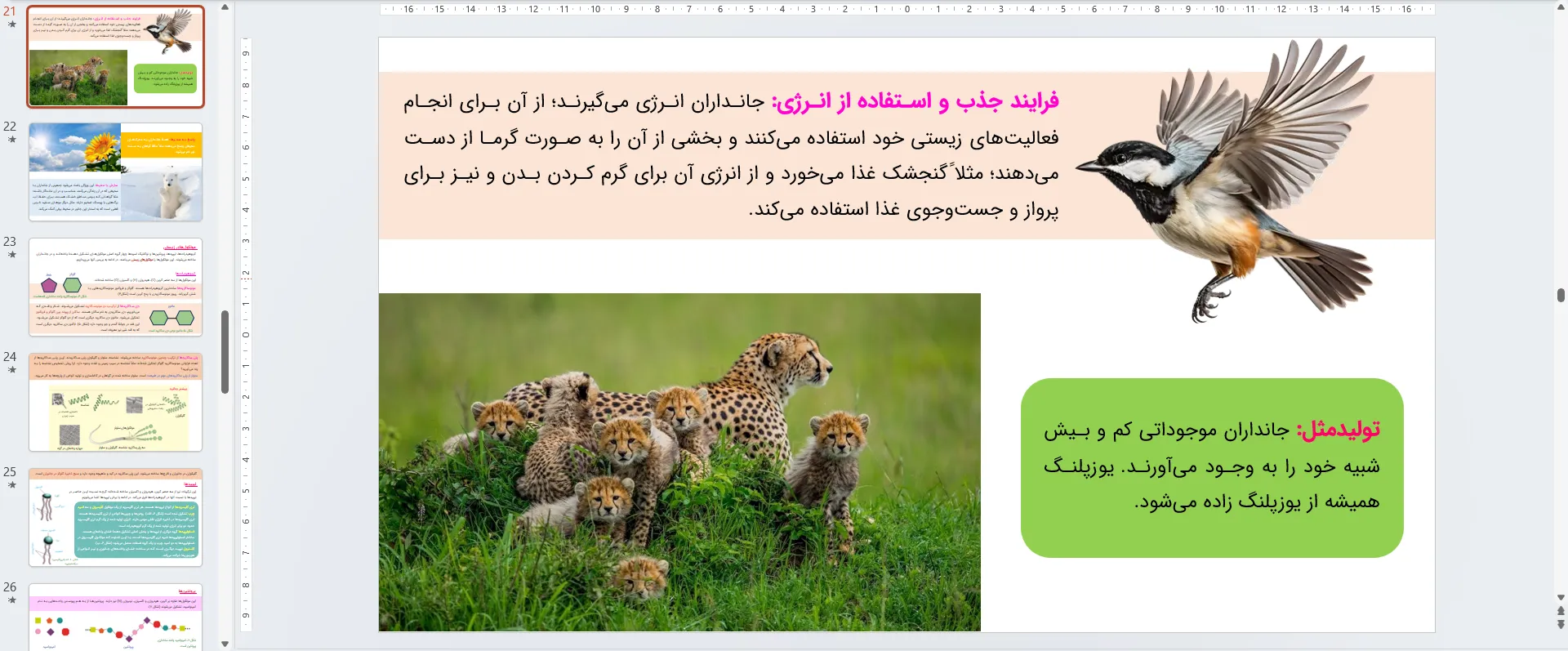Click the slide area scroll-down arrow
This screenshot has width=1568, height=651.
coord(1561,598)
